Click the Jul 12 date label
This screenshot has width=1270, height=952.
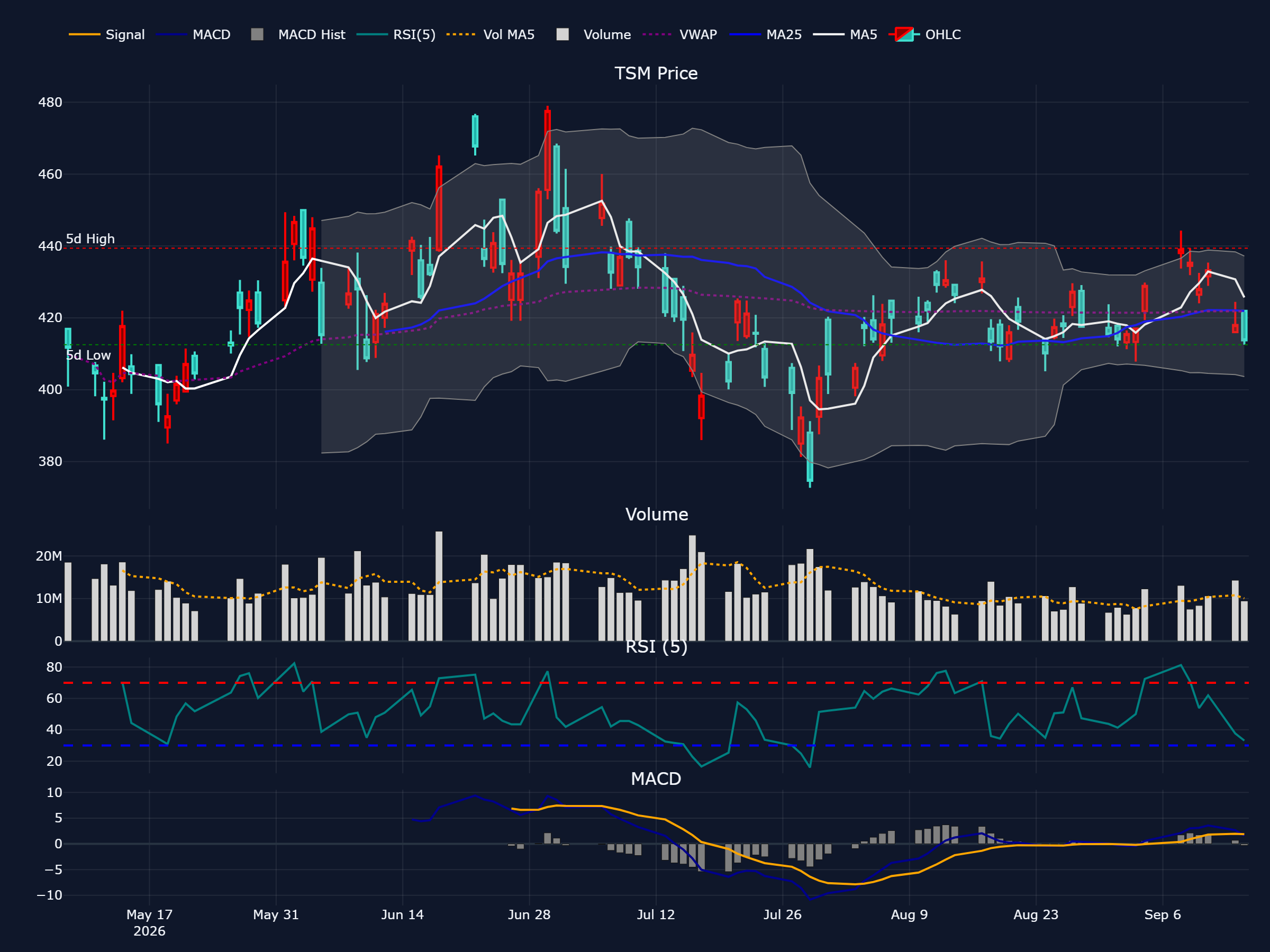tap(656, 914)
